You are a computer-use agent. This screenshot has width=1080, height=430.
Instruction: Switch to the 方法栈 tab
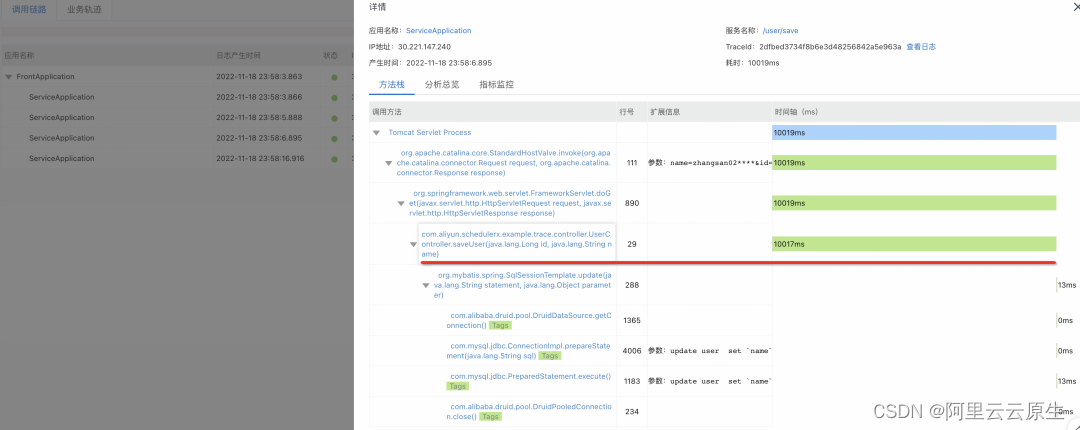(x=391, y=85)
